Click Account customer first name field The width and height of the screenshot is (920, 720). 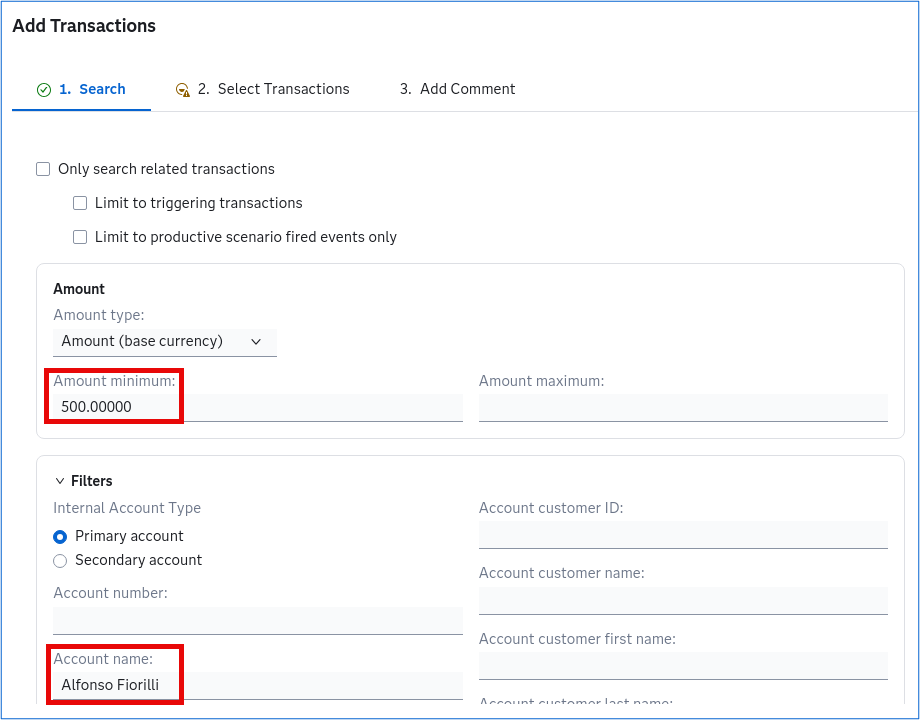tap(683, 665)
